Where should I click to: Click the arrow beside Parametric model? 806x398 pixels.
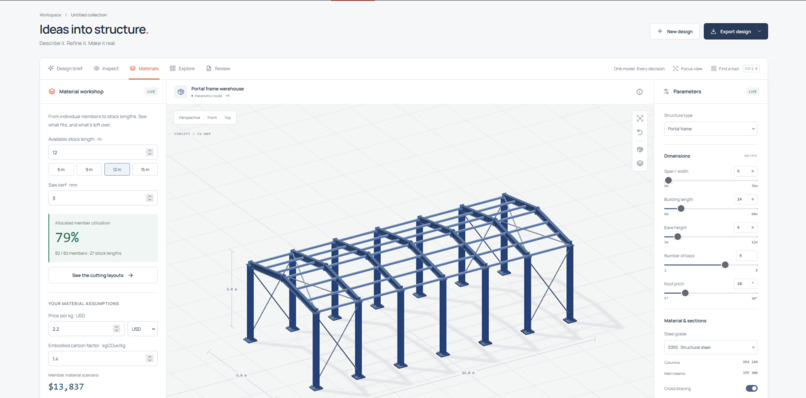click(x=227, y=96)
